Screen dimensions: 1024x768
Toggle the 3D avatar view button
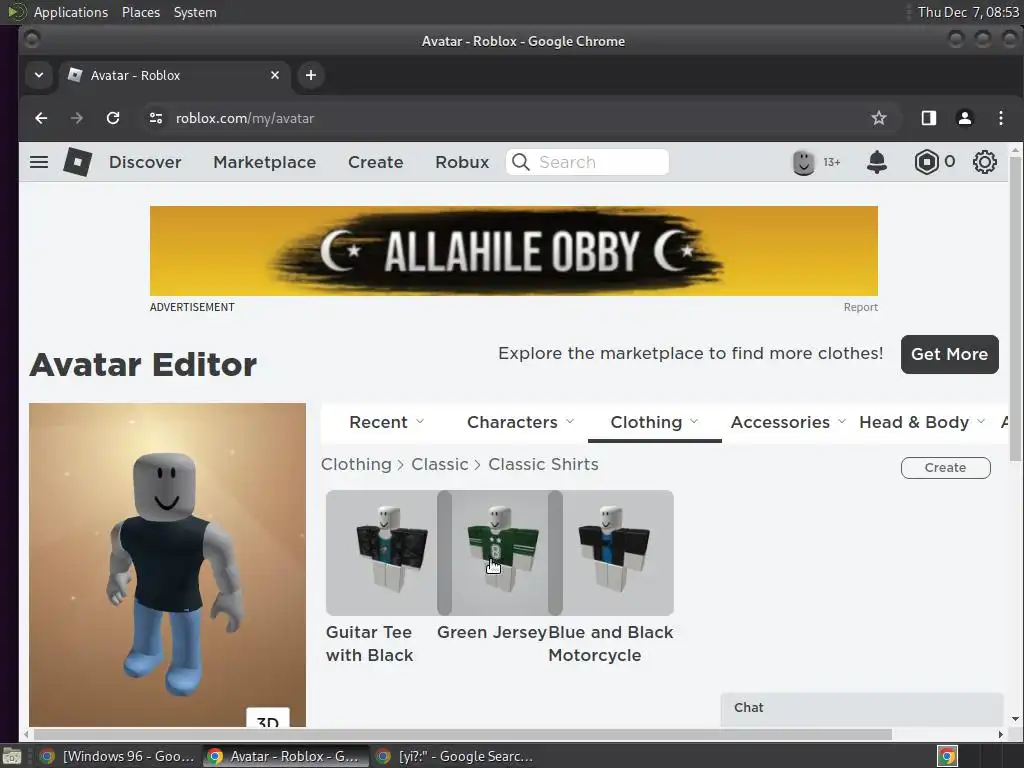(x=268, y=717)
